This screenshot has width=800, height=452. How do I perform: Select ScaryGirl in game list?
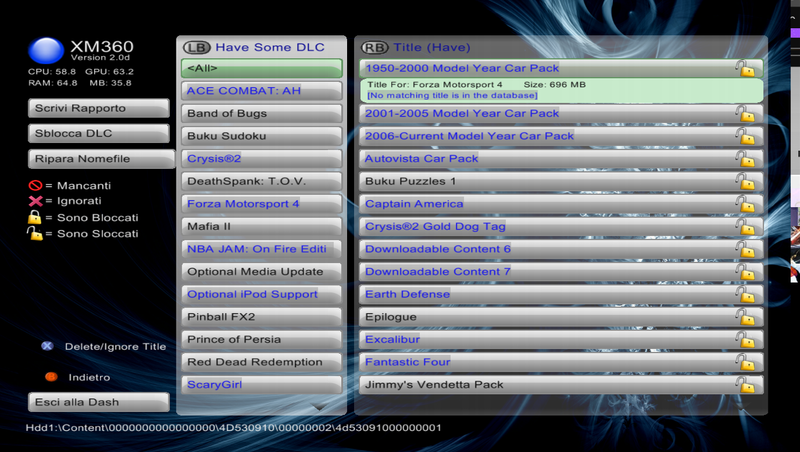pyautogui.click(x=261, y=385)
